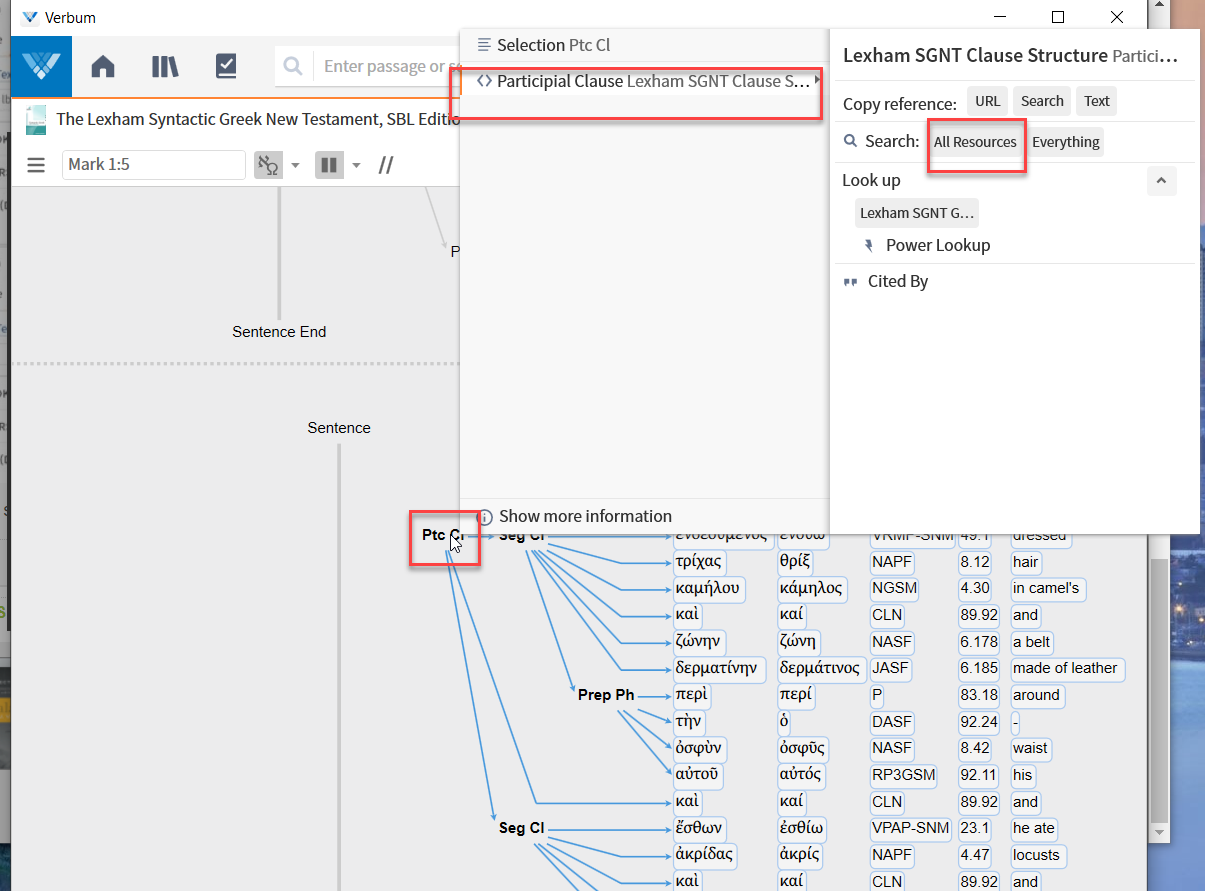Click the Lexham SGNT book cover icon
Screen dimensions: 1205x891
tap(36, 119)
